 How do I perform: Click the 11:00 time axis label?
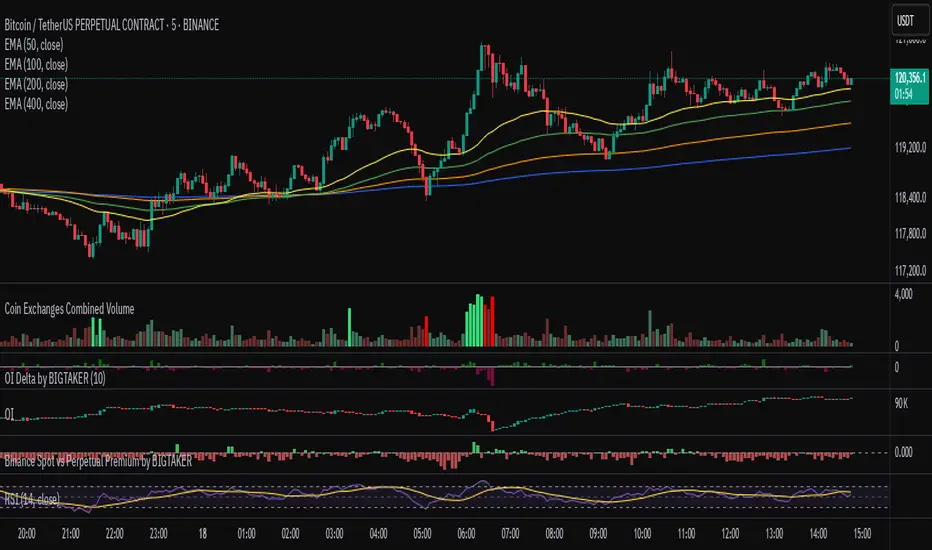pos(686,533)
